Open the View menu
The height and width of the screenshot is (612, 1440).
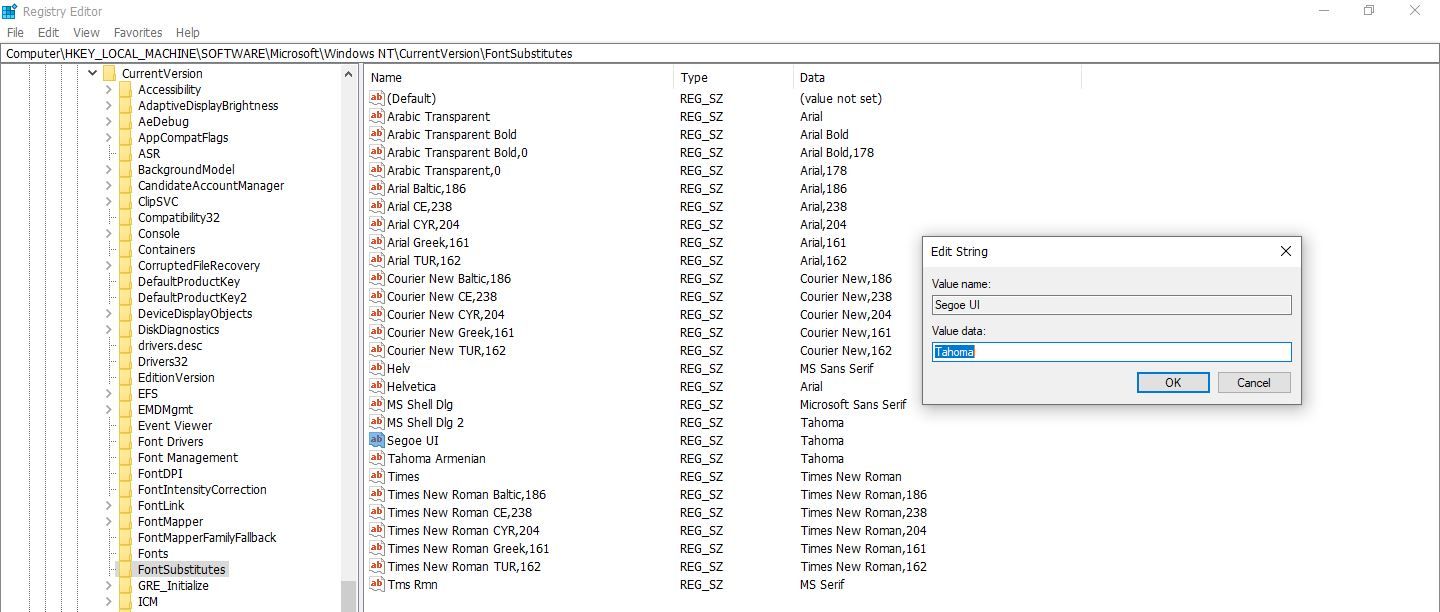point(86,32)
